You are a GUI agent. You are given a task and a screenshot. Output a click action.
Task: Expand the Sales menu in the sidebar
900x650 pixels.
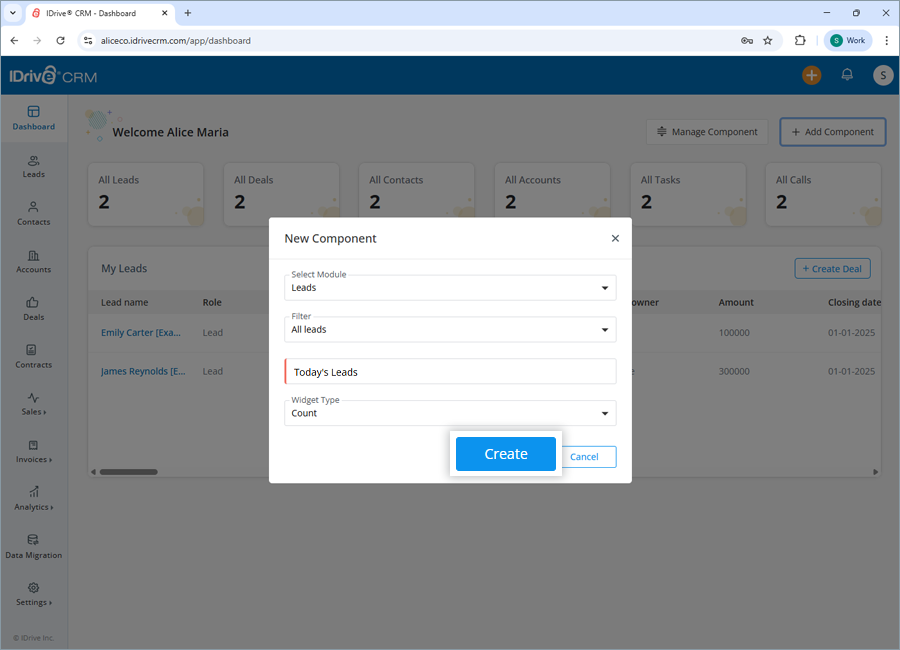(x=33, y=406)
